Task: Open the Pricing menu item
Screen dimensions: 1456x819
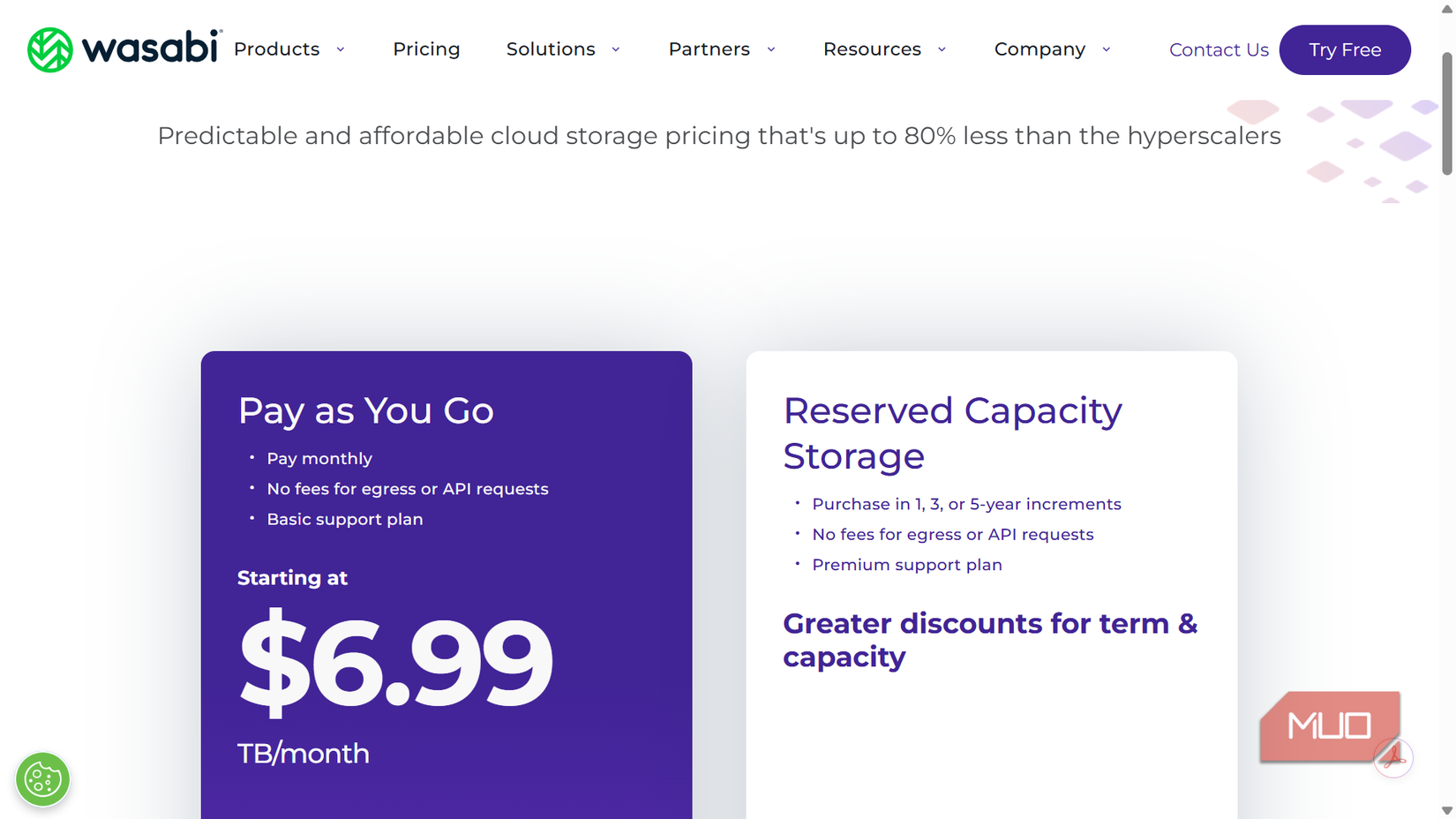Action: (x=426, y=49)
